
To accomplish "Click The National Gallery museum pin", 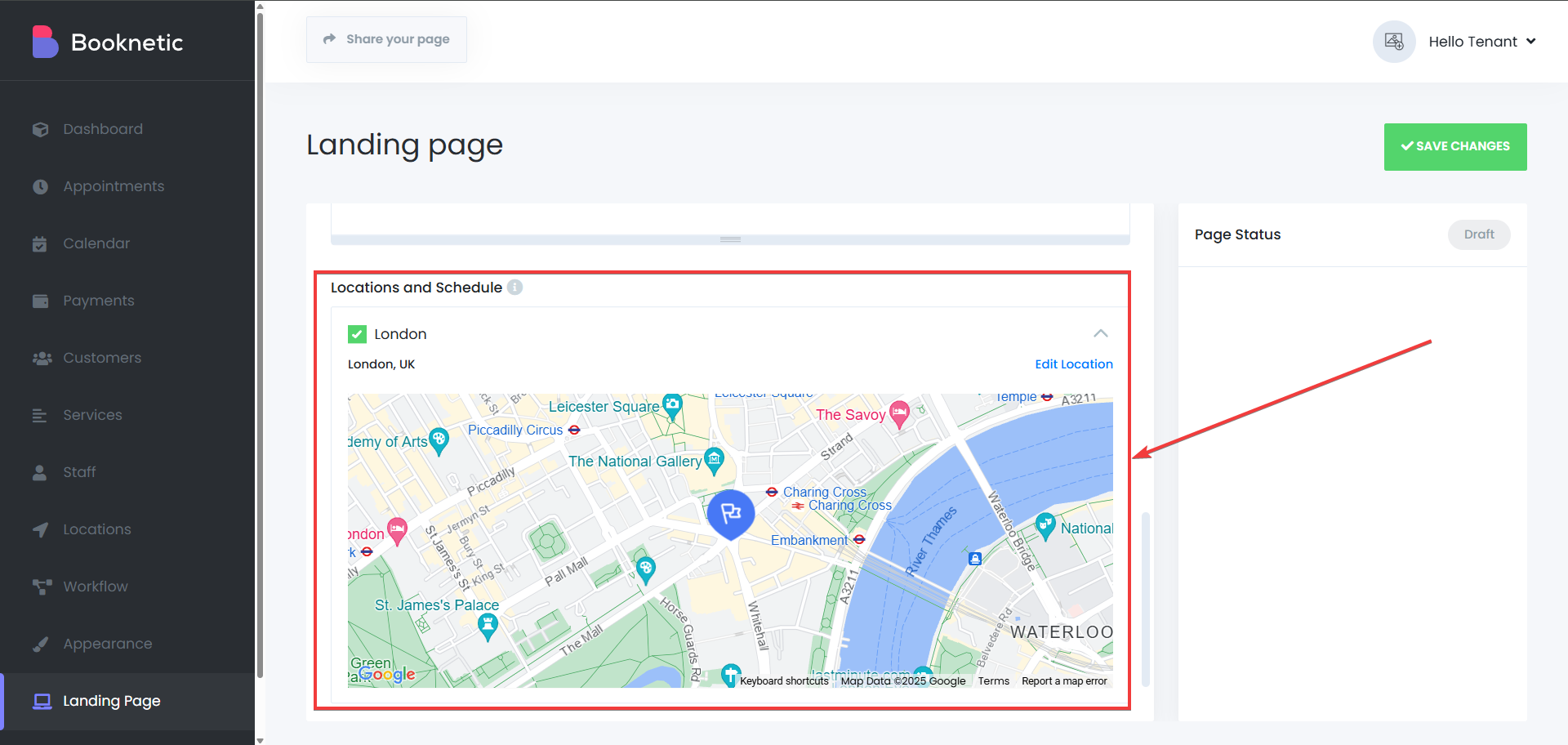I will coord(714,462).
